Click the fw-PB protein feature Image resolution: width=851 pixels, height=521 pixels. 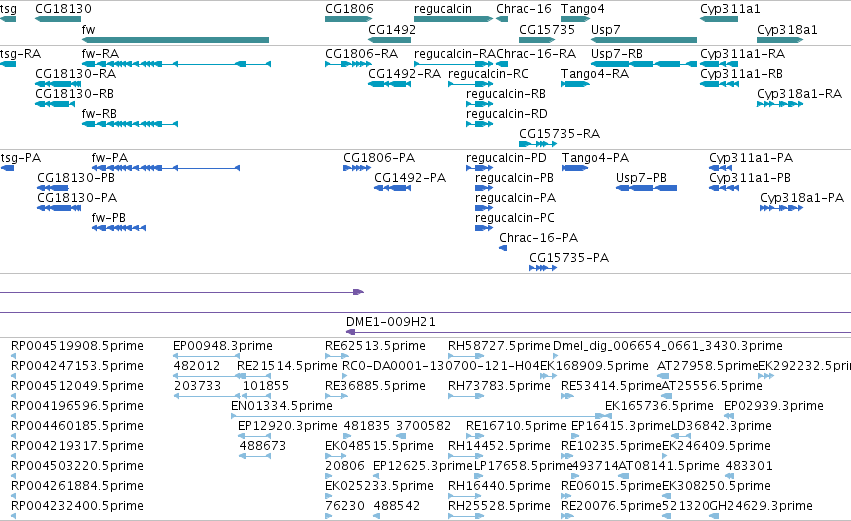pos(119,228)
